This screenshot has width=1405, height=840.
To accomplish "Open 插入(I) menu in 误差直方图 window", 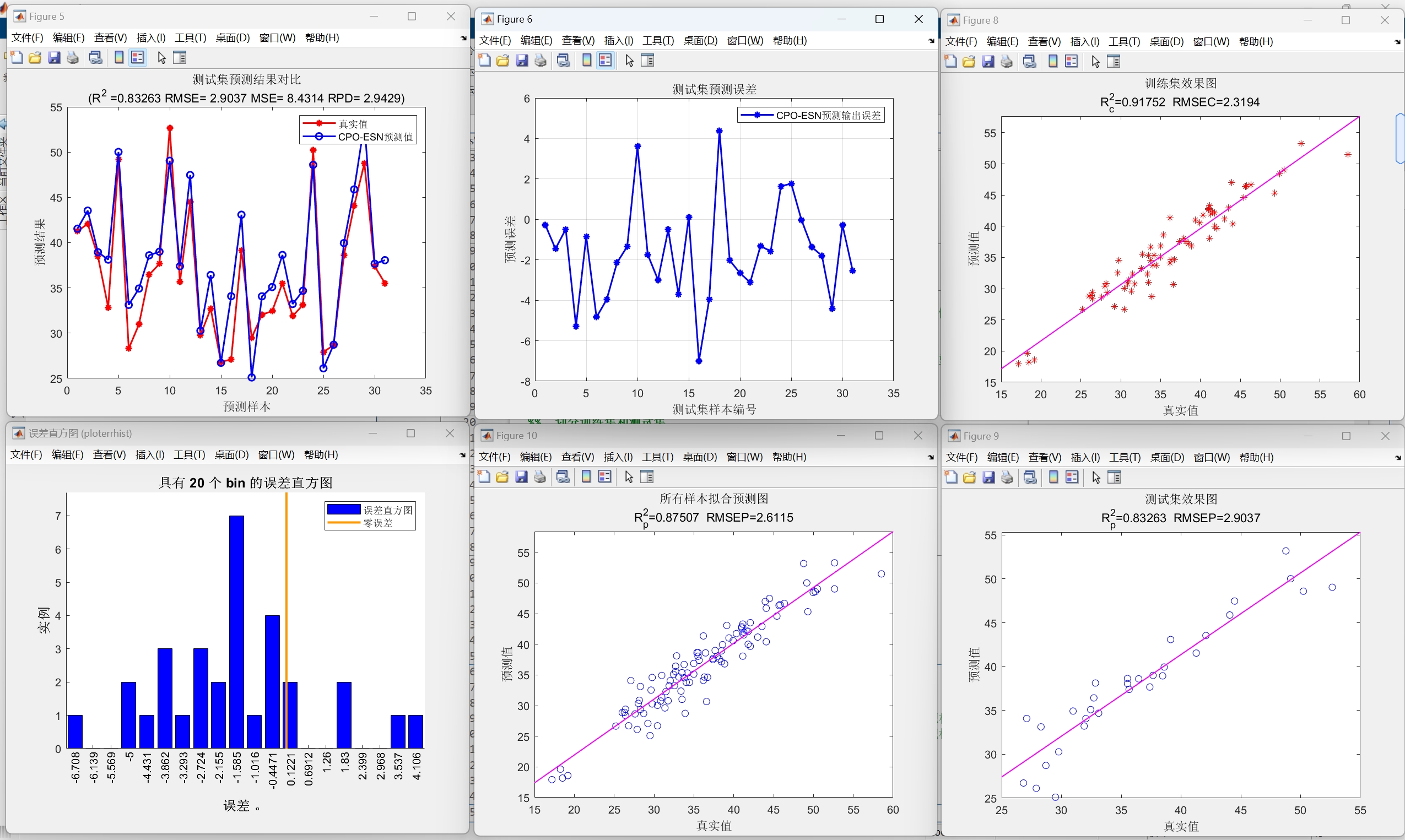I will coord(150,455).
